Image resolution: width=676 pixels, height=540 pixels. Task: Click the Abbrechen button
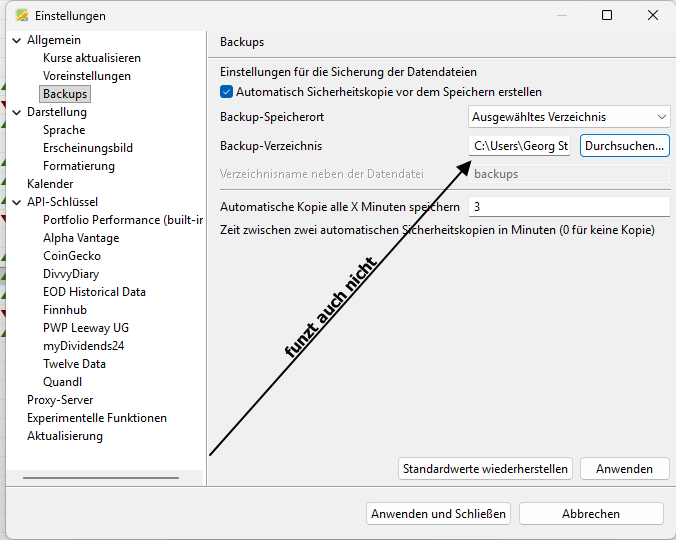click(591, 514)
